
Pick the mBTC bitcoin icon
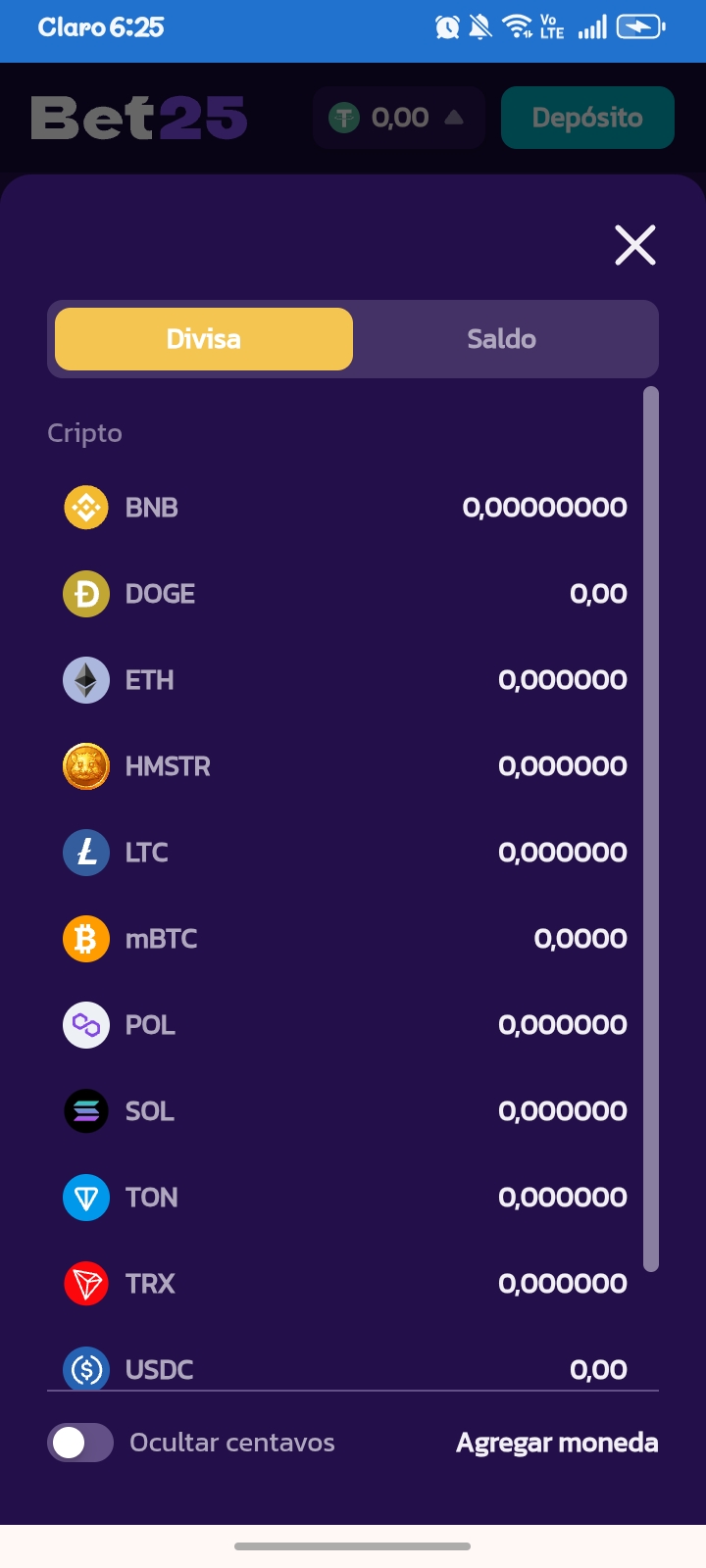click(86, 939)
